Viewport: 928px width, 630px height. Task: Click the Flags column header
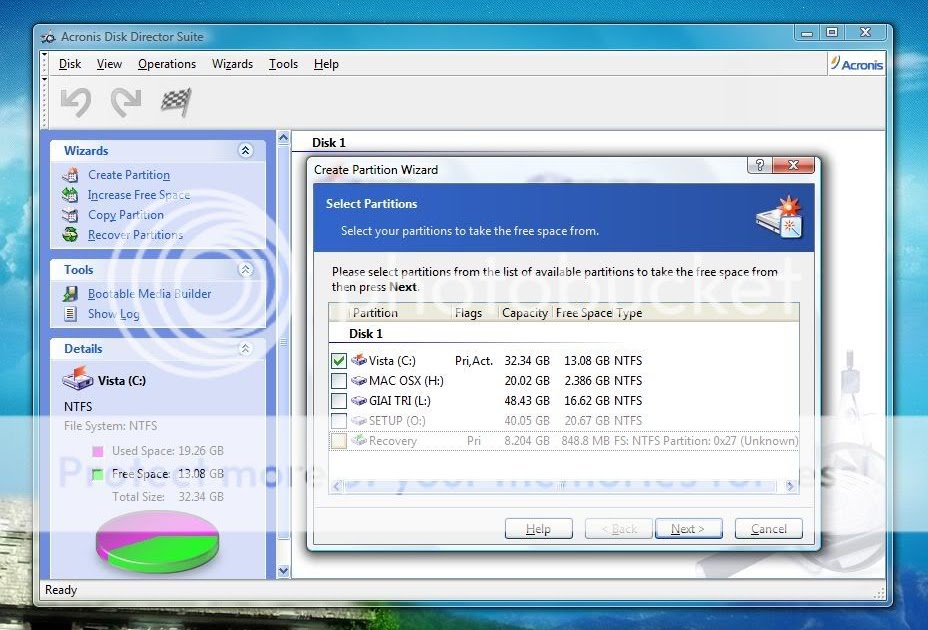(475, 313)
